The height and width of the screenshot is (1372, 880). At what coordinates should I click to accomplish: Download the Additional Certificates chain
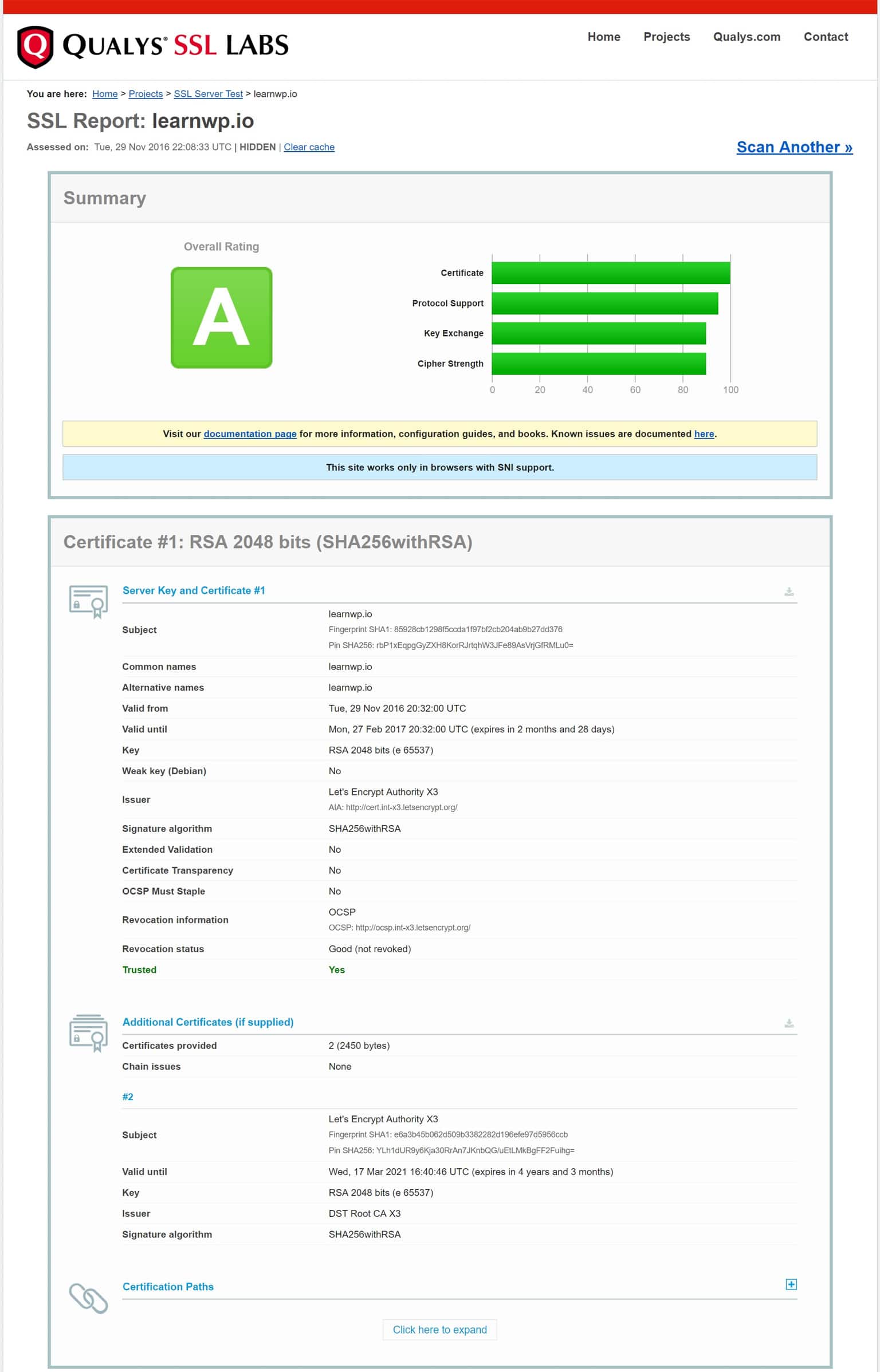(789, 1023)
